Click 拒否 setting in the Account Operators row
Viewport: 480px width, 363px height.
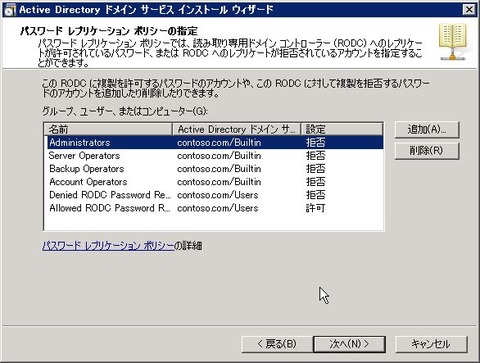point(315,182)
